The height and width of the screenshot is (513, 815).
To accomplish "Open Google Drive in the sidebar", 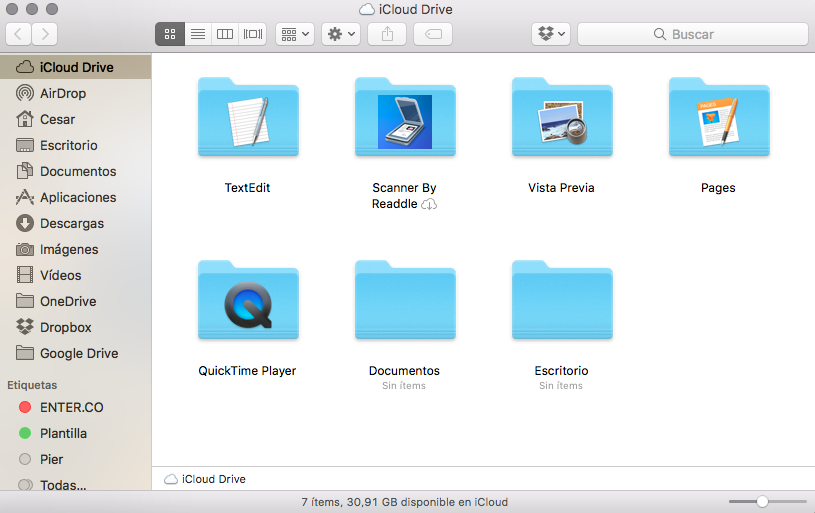I will pos(76,353).
